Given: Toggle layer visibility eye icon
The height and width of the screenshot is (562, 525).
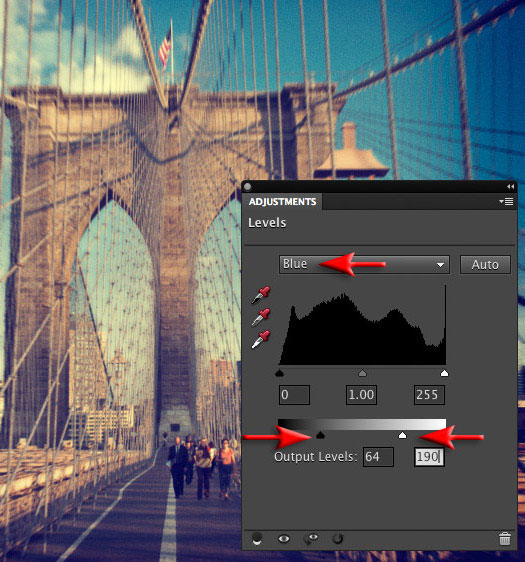Looking at the screenshot, I should coord(284,538).
